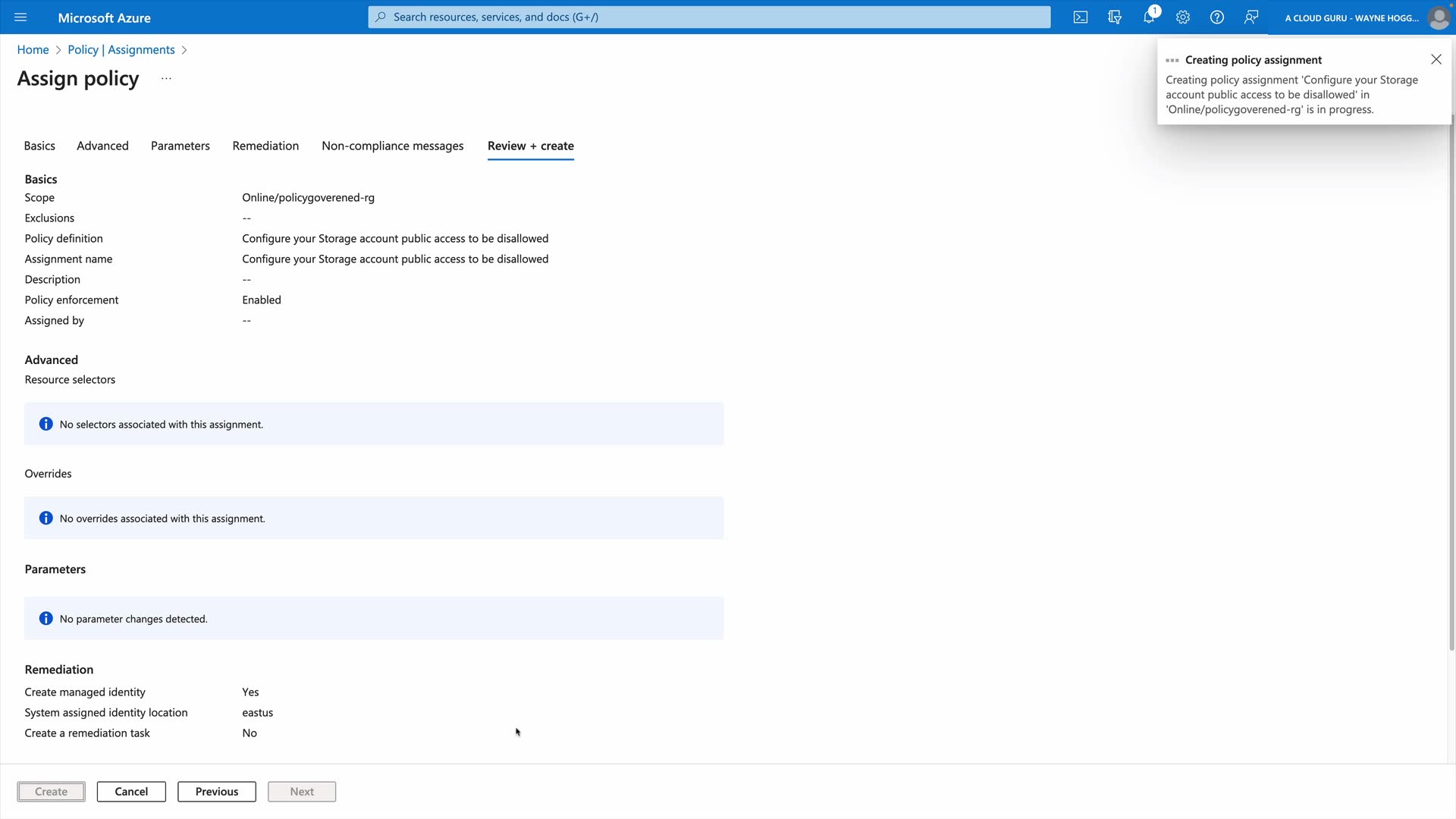Open Help and support question icon
This screenshot has width=1456, height=819.
click(1217, 17)
